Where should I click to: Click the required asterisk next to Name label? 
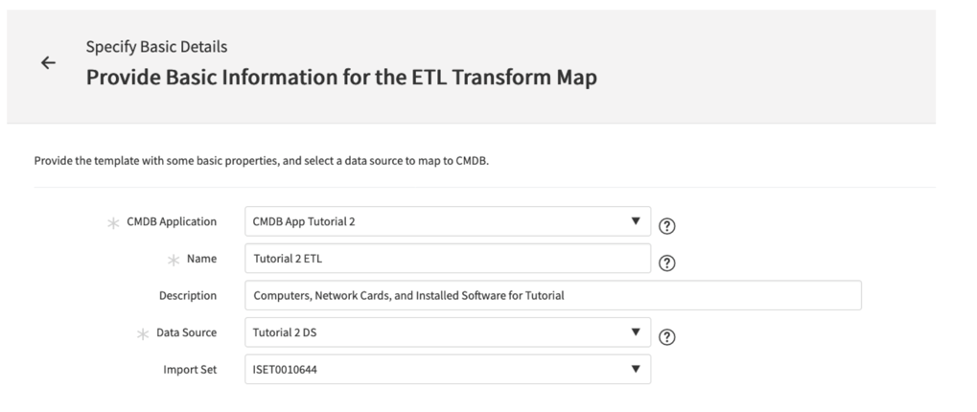[x=173, y=261]
